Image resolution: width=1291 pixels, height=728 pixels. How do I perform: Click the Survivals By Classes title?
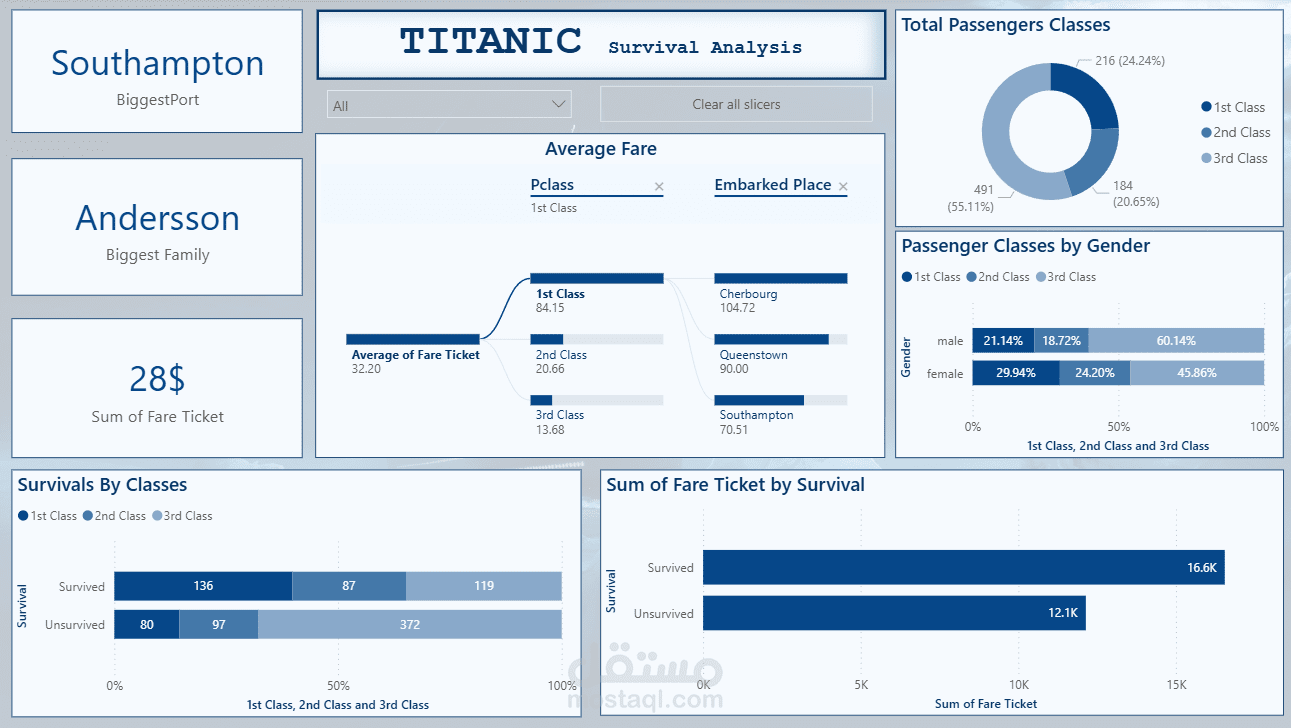pyautogui.click(x=102, y=485)
